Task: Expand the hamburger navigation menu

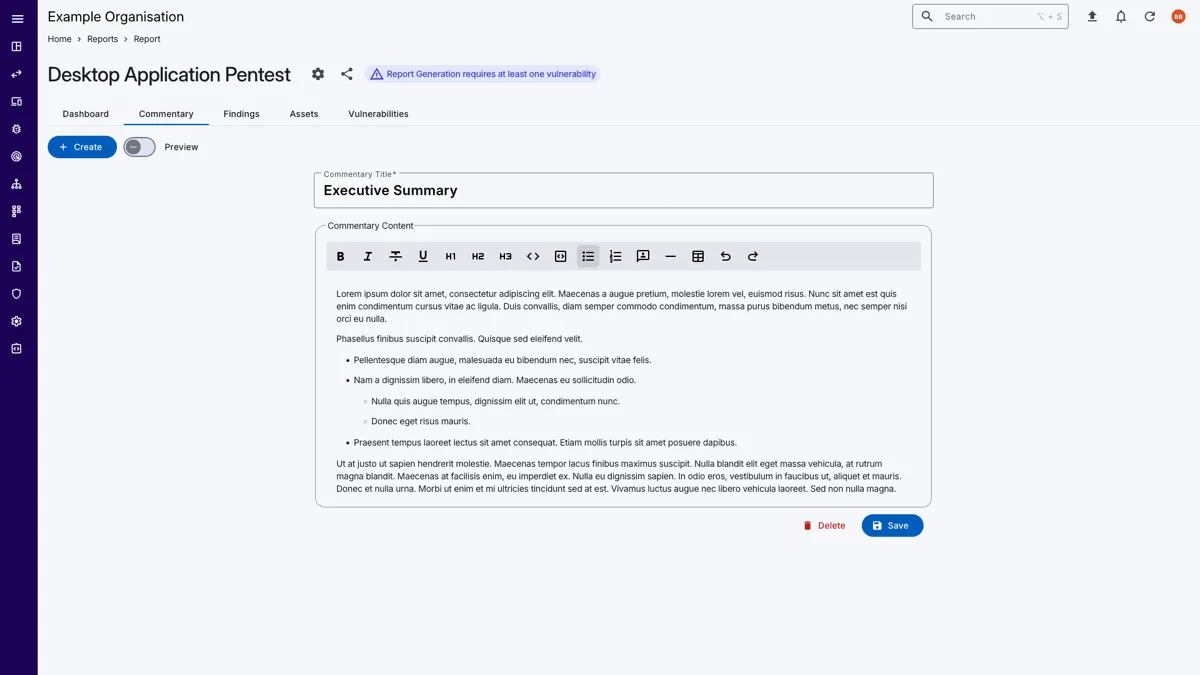Action: (17, 19)
